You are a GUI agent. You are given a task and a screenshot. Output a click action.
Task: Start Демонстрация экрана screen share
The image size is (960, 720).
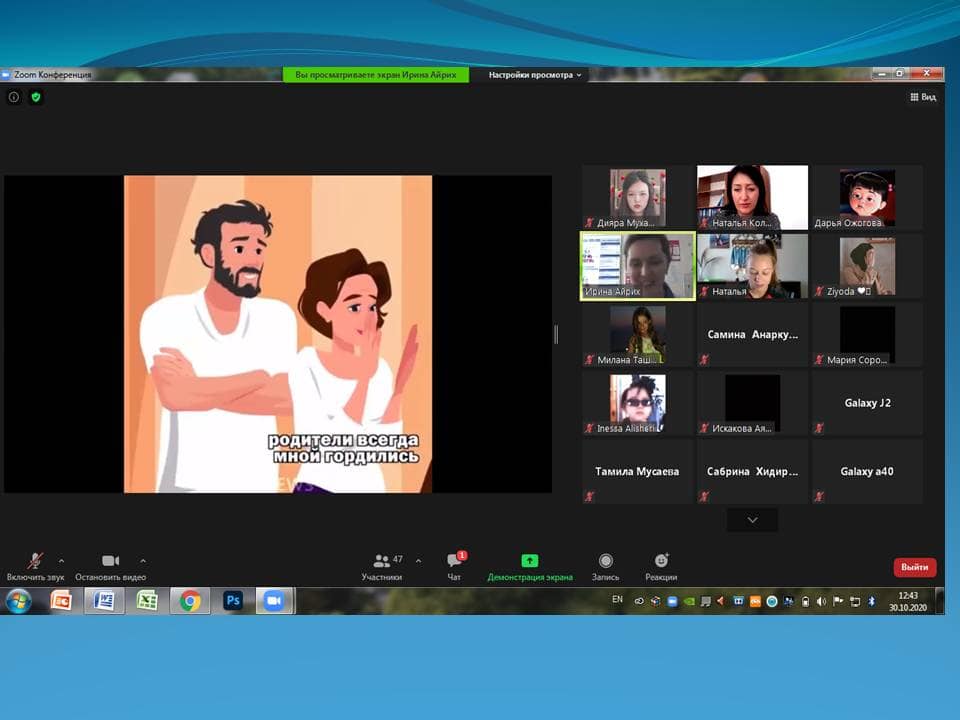point(530,566)
